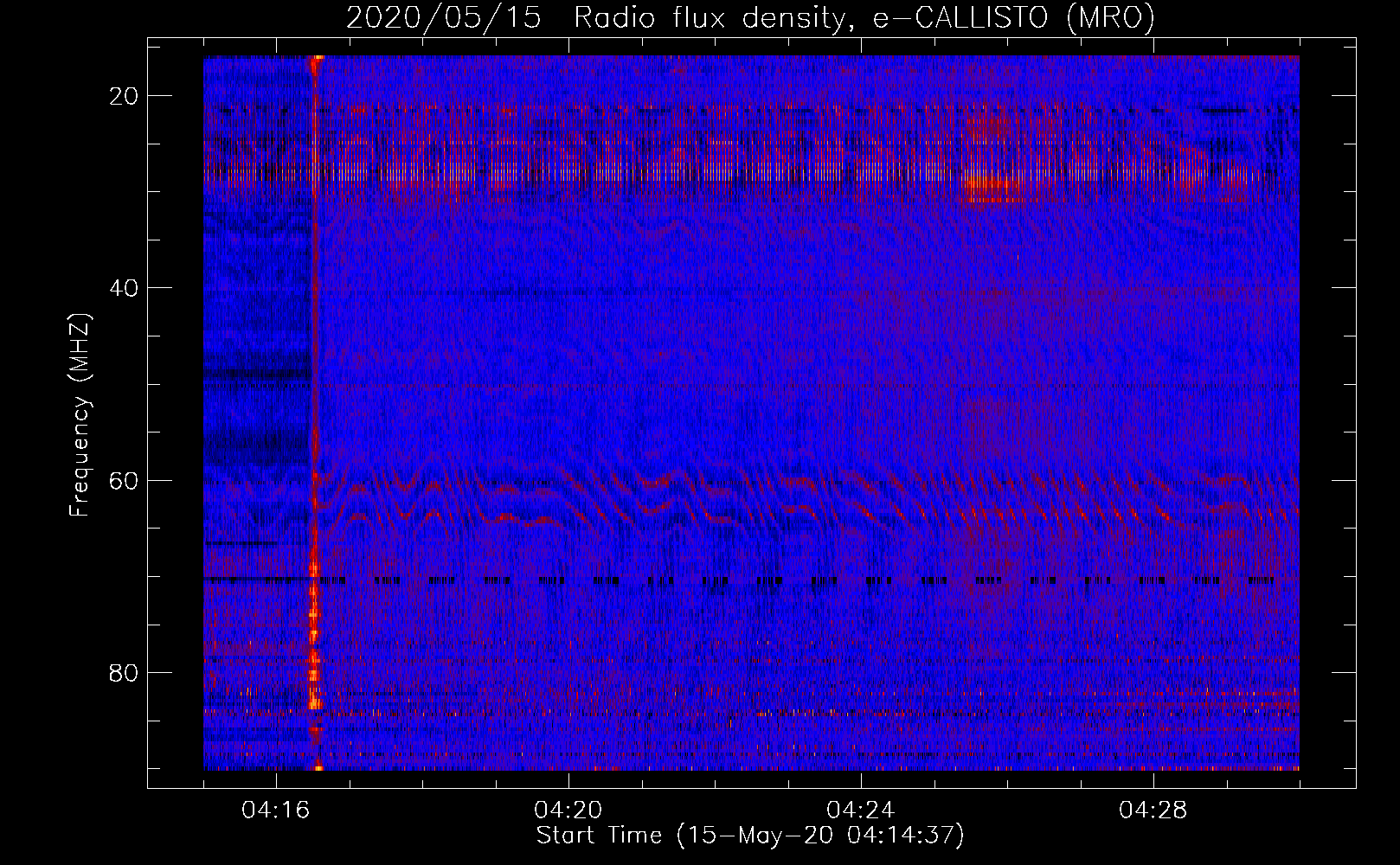Click the 40 MHz frequency tick label

[x=125, y=288]
